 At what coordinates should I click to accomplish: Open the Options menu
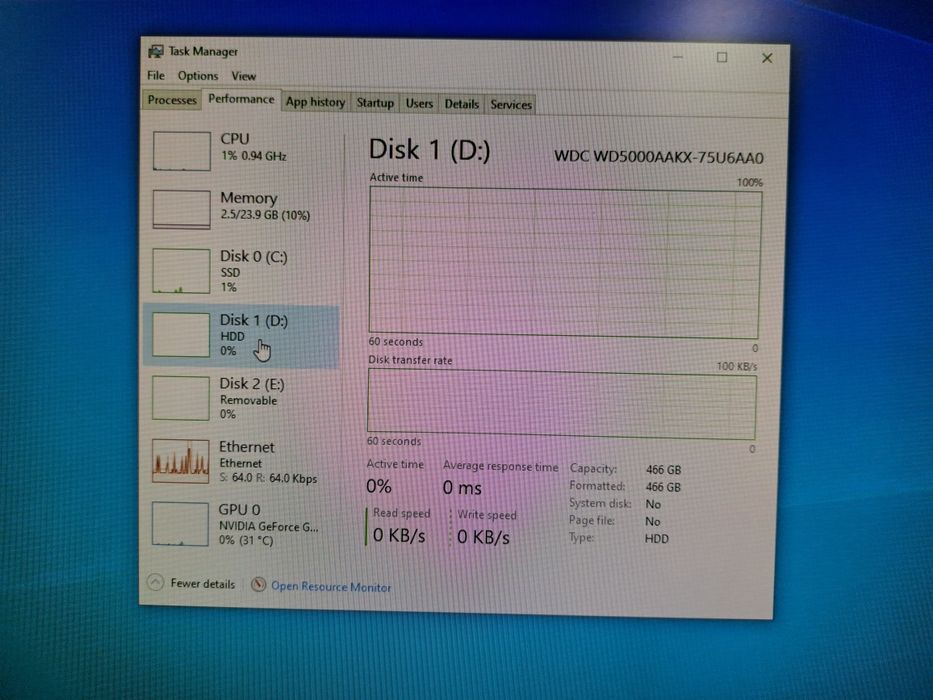pyautogui.click(x=198, y=76)
